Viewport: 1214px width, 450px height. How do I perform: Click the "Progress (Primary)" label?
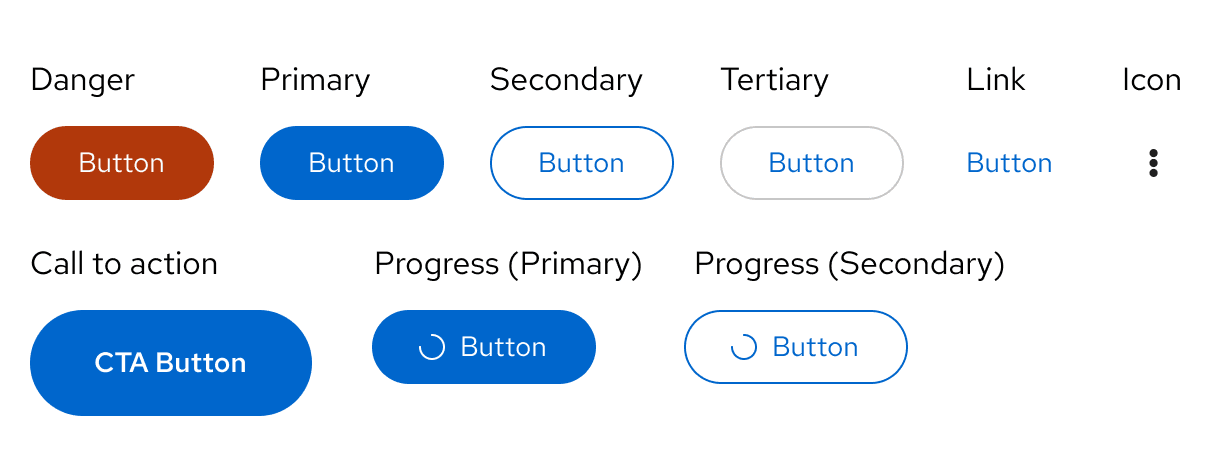(x=508, y=264)
